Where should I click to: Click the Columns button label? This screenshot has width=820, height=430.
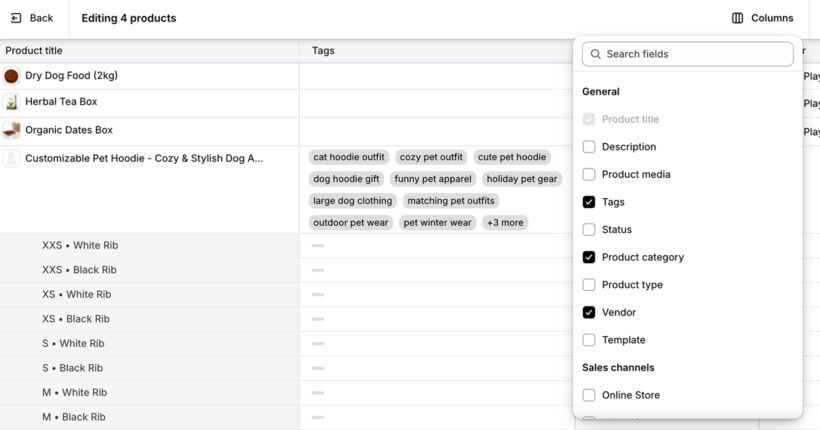coord(772,18)
